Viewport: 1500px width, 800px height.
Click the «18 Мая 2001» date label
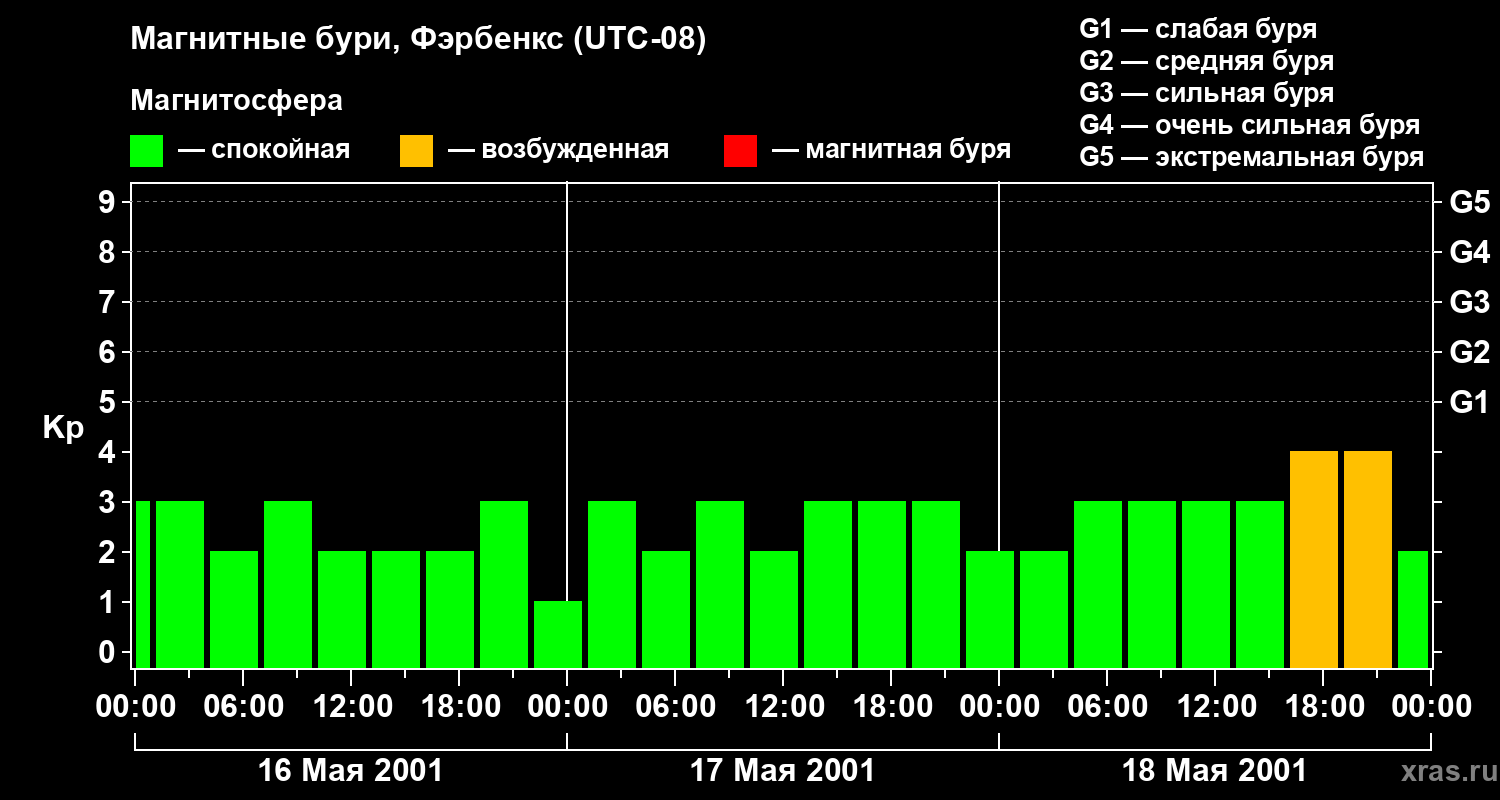(1214, 771)
